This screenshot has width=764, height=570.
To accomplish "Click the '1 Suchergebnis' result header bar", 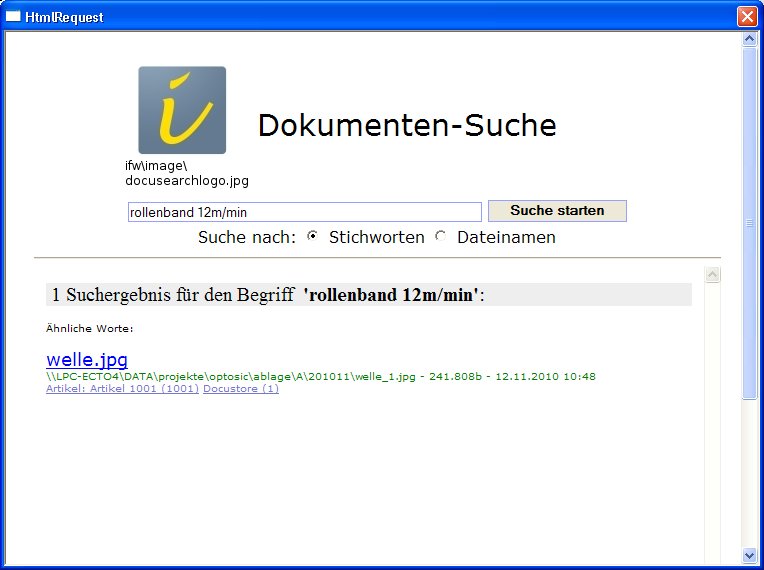I will pos(368,294).
